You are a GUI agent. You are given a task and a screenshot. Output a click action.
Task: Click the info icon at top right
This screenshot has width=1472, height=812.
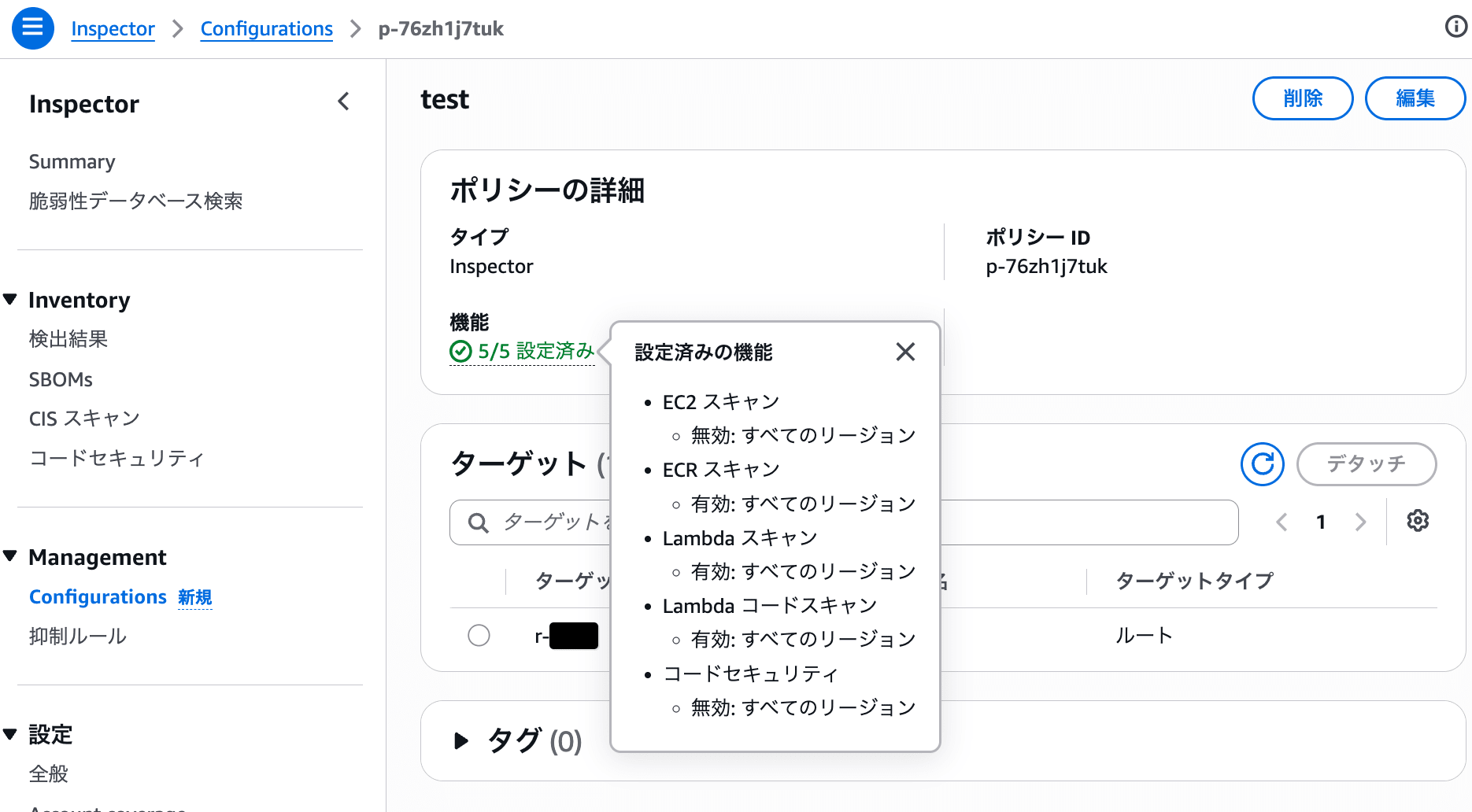(1456, 27)
